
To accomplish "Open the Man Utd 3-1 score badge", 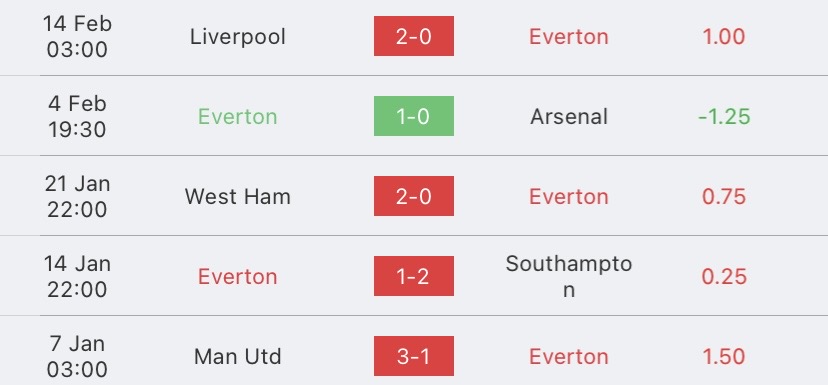I will pyautogui.click(x=413, y=356).
